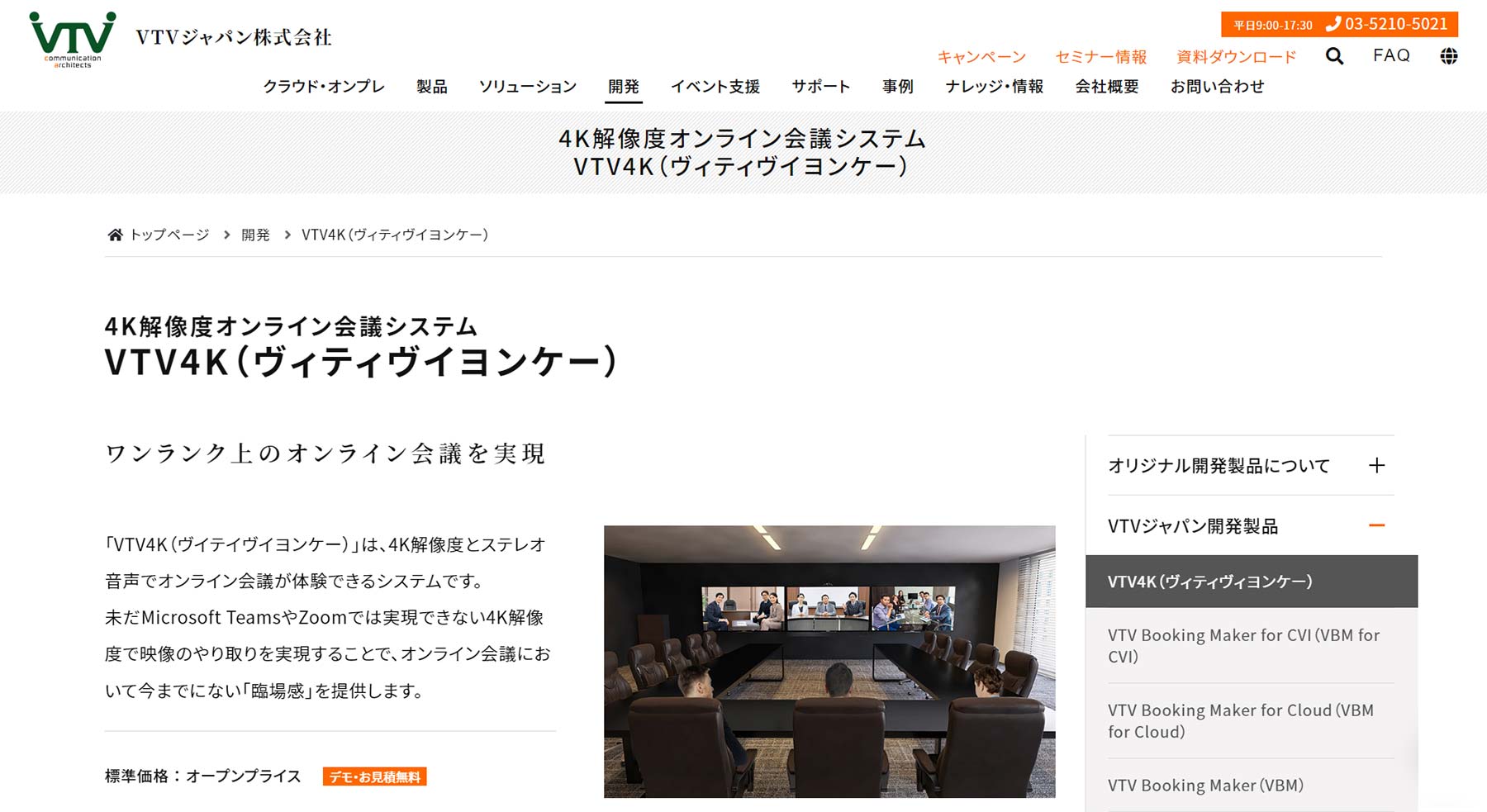The image size is (1487, 812).
Task: Open the ナレッジ・情報 menu
Action: (995, 87)
